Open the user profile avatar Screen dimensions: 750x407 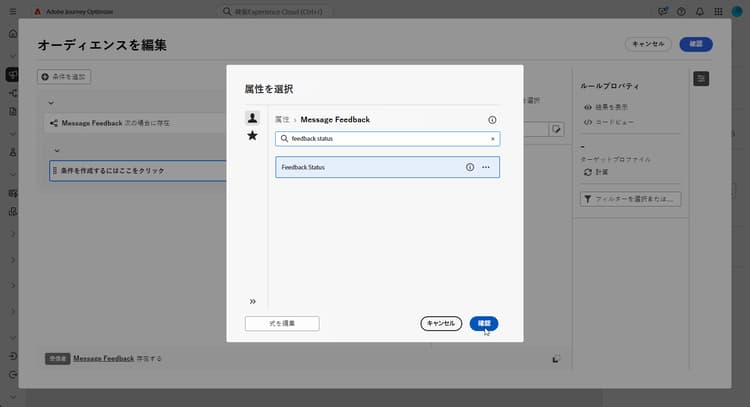[737, 11]
